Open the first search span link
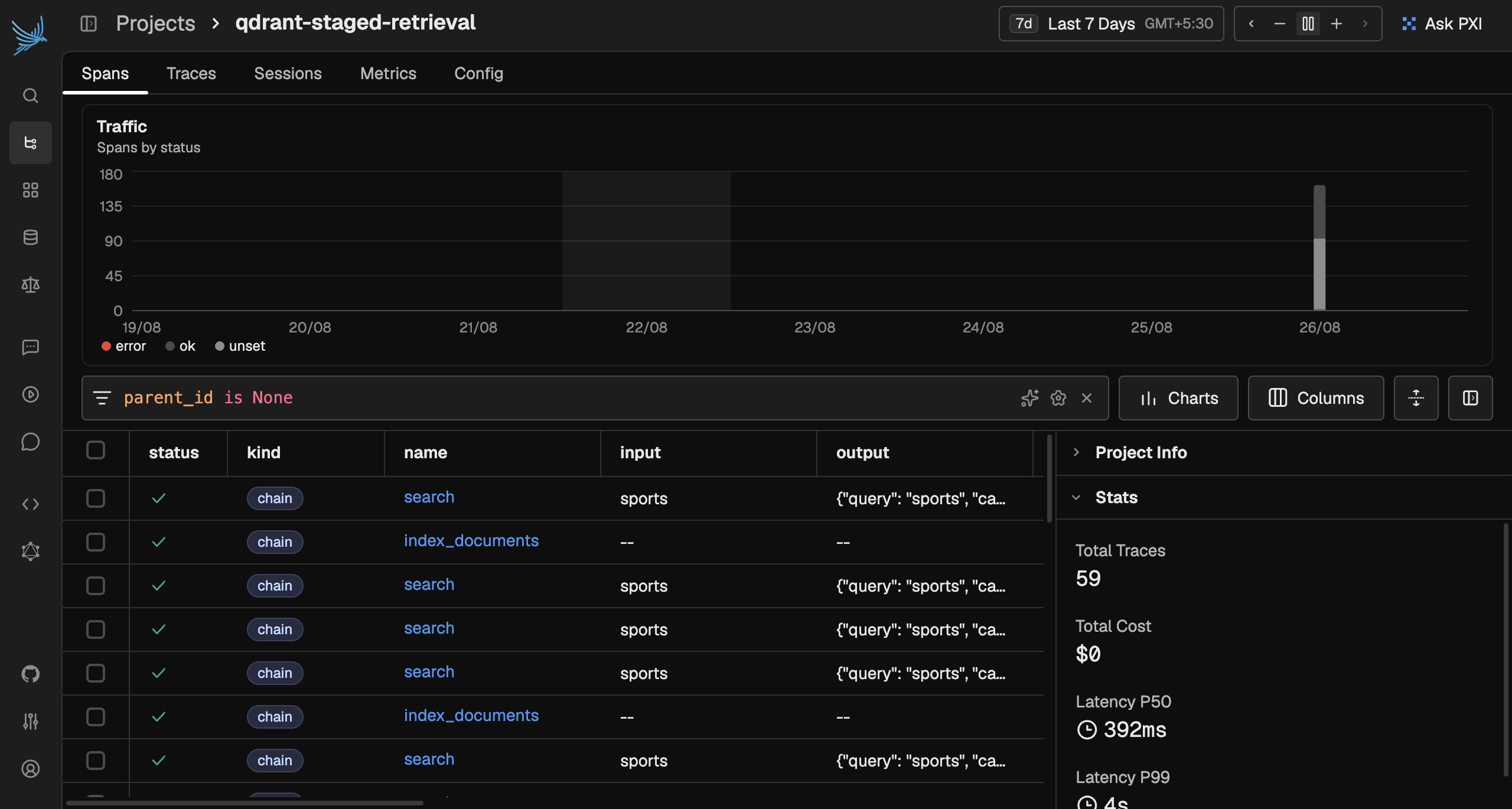This screenshot has height=809, width=1512. (429, 497)
